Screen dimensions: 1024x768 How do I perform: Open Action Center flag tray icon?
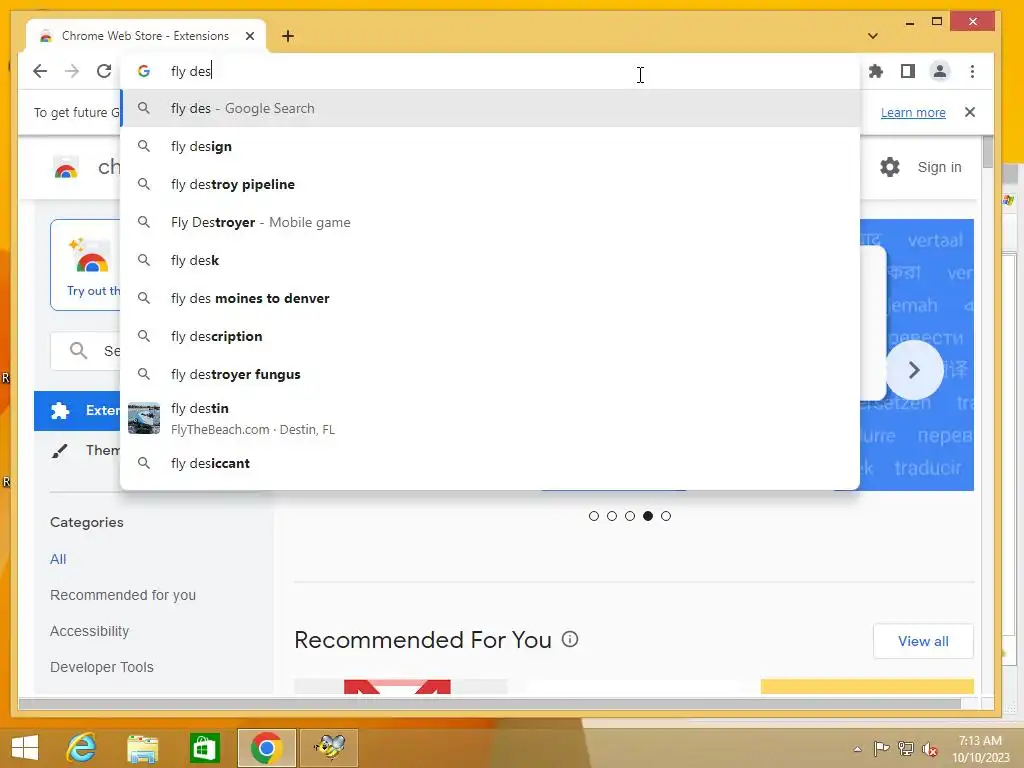881,749
